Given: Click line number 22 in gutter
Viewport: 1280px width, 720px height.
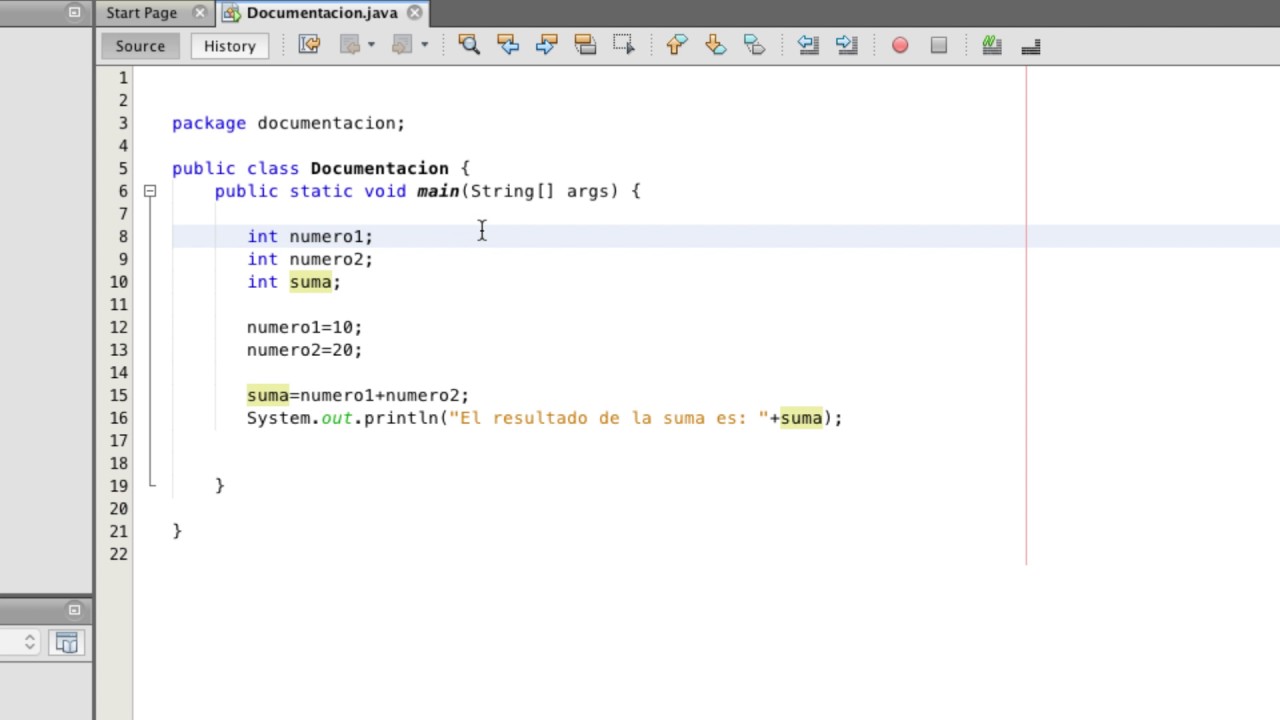Looking at the screenshot, I should (119, 554).
